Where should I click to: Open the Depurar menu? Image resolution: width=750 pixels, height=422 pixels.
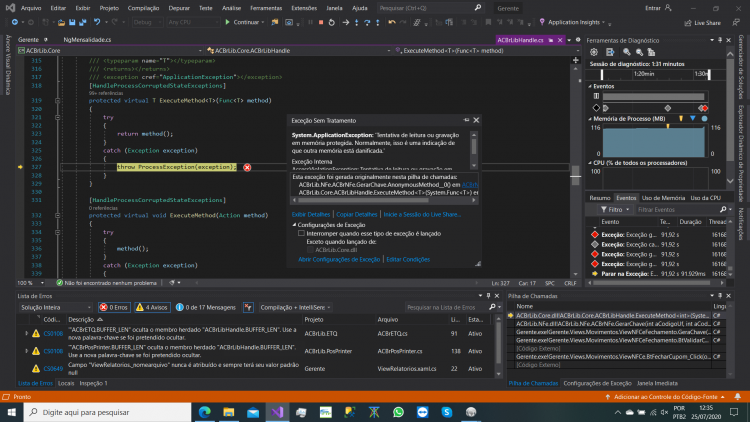click(179, 8)
